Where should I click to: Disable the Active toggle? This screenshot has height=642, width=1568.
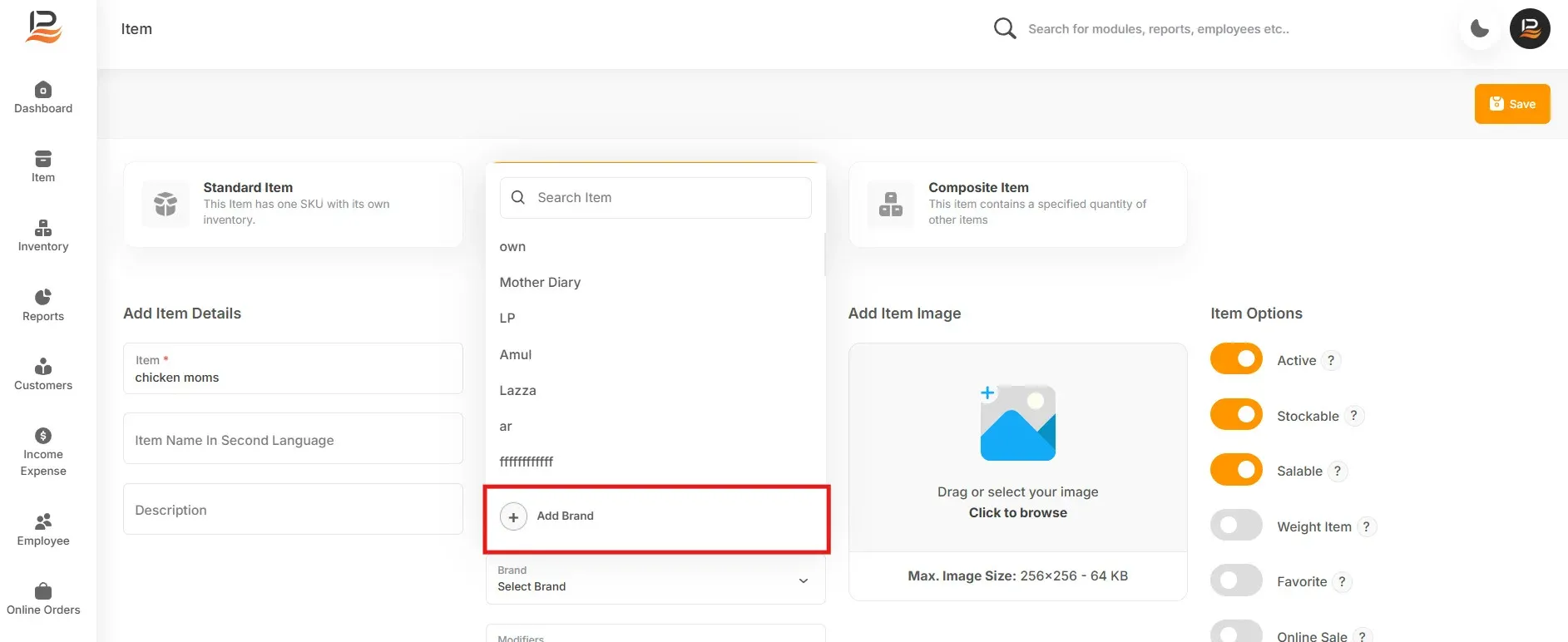[1236, 359]
